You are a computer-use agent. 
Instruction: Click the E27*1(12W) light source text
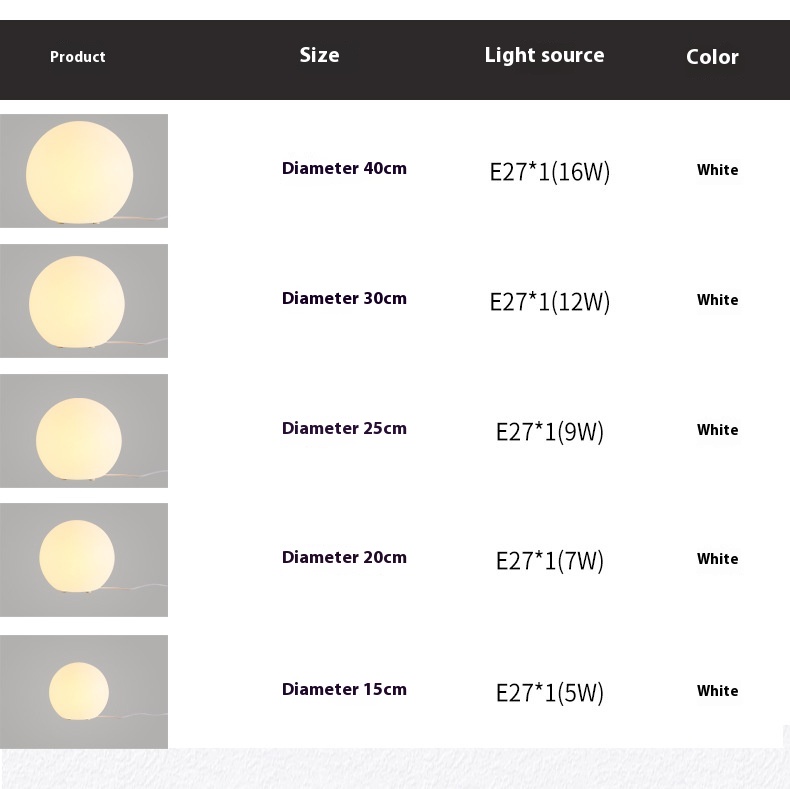(549, 302)
